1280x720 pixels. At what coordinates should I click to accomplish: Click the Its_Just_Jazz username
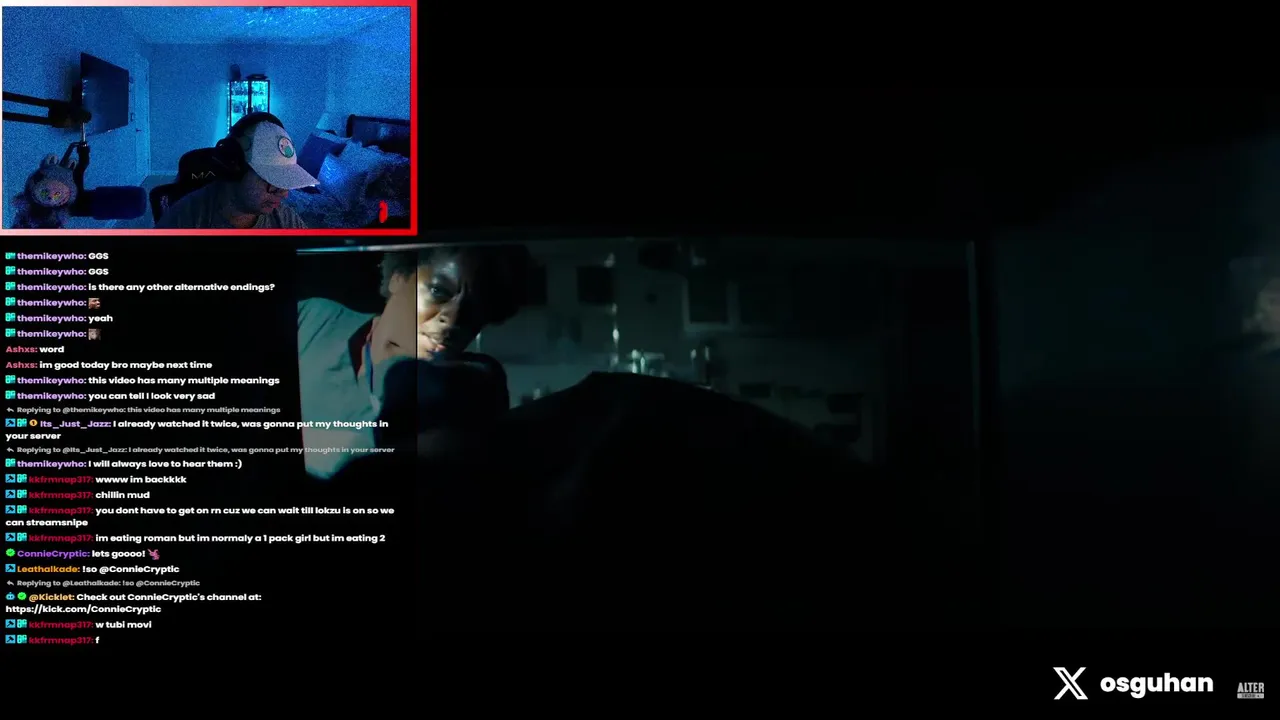[x=75, y=423]
